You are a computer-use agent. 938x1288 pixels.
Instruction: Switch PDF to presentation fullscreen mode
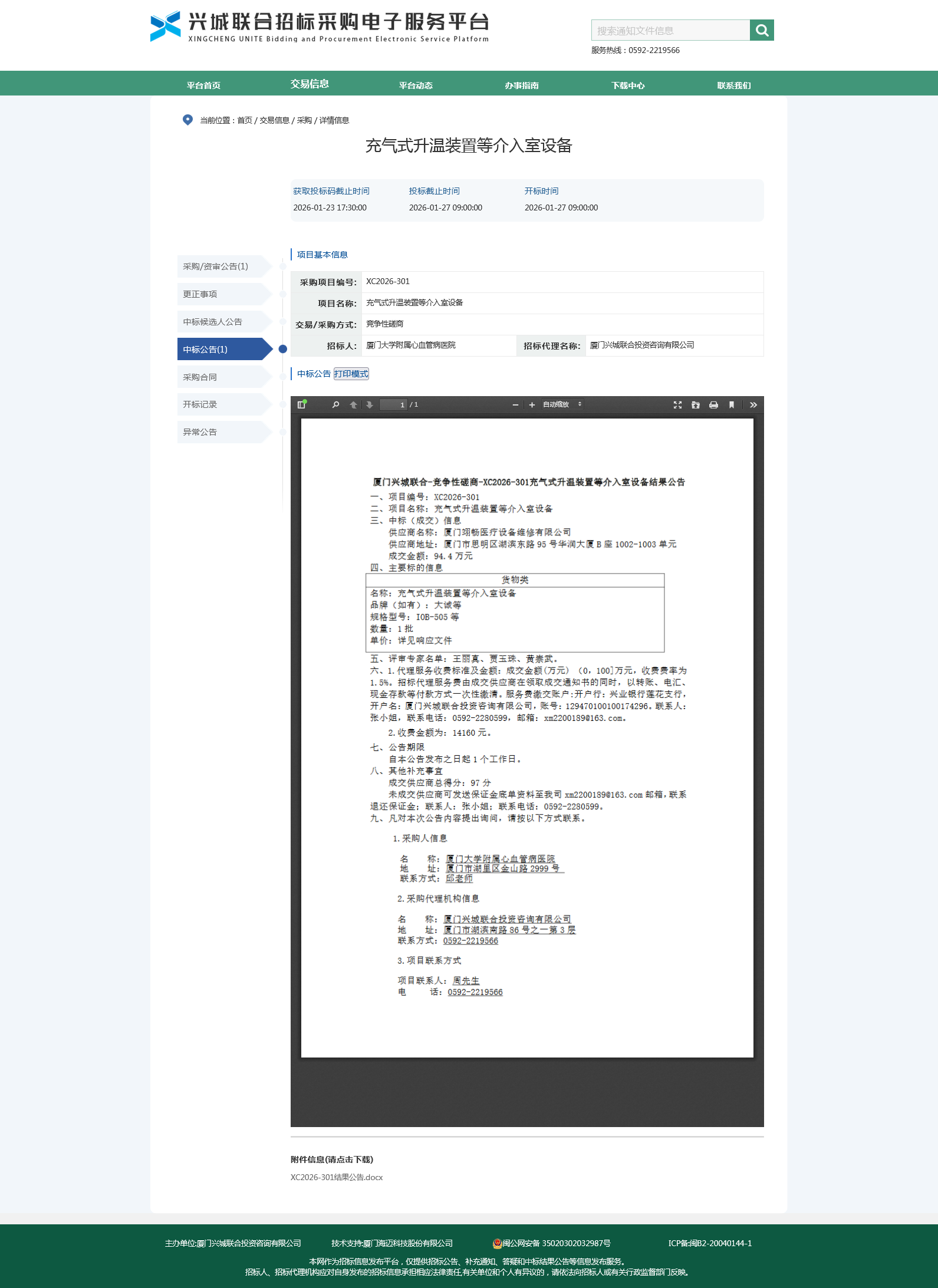677,404
